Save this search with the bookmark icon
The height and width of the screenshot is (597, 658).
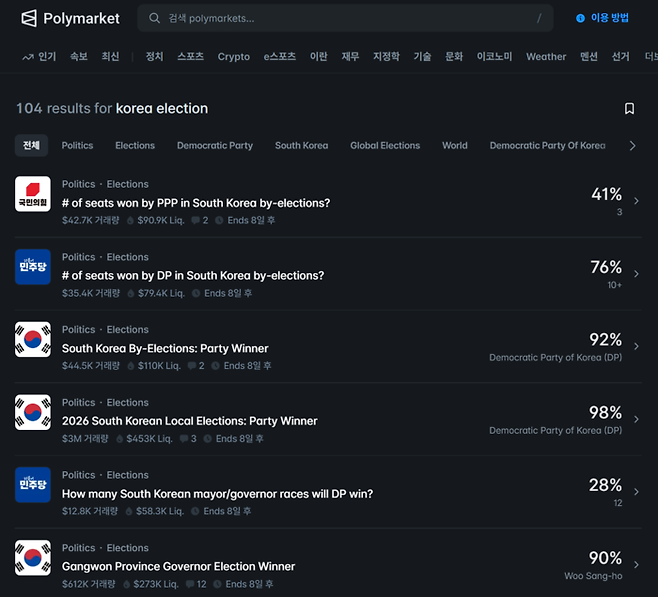pyautogui.click(x=629, y=108)
